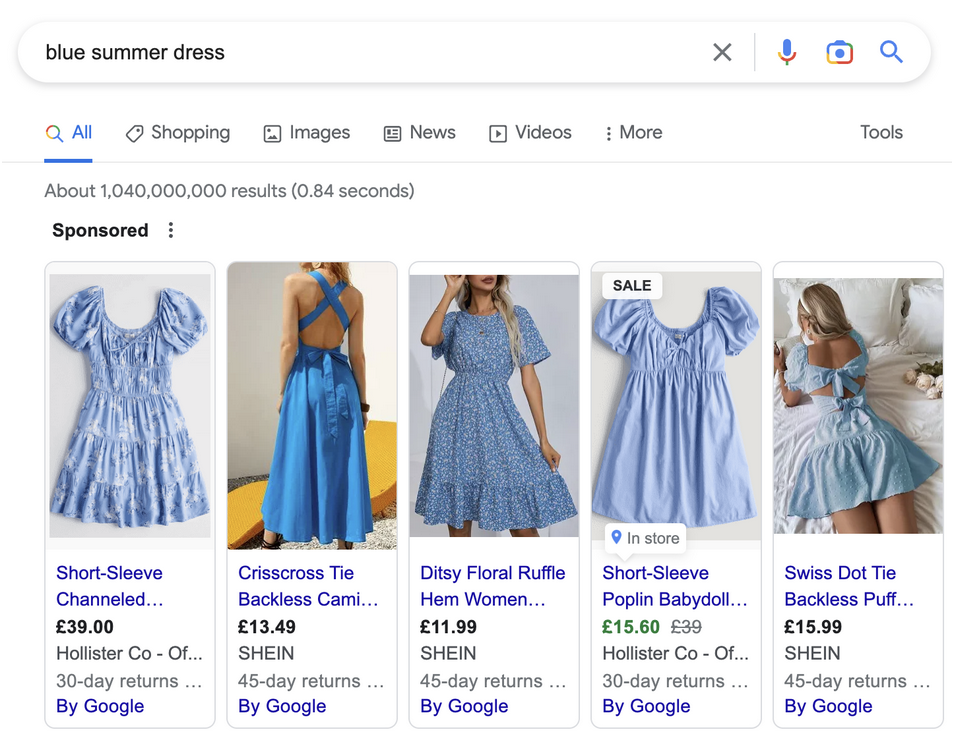Click By Google under the £15.60 Hollister dress
The width and height of the screenshot is (958, 746).
[646, 706]
